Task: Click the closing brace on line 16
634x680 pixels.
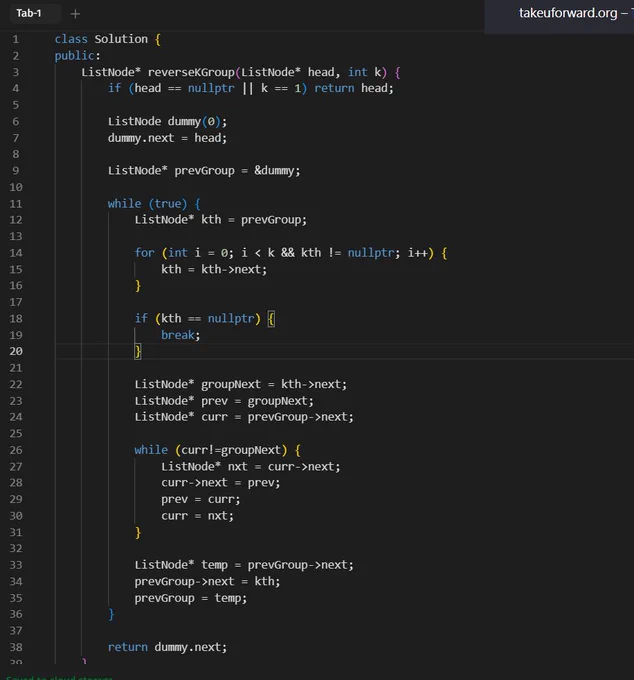Action: point(138,286)
